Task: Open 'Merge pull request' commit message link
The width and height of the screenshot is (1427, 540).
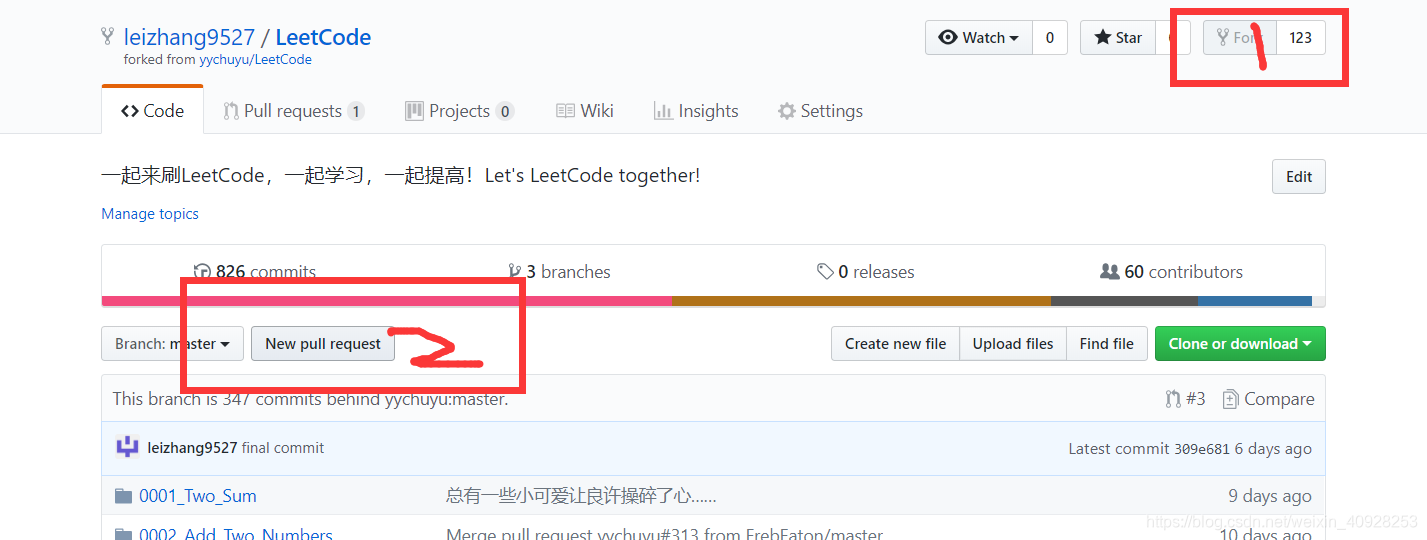Action: tap(664, 535)
